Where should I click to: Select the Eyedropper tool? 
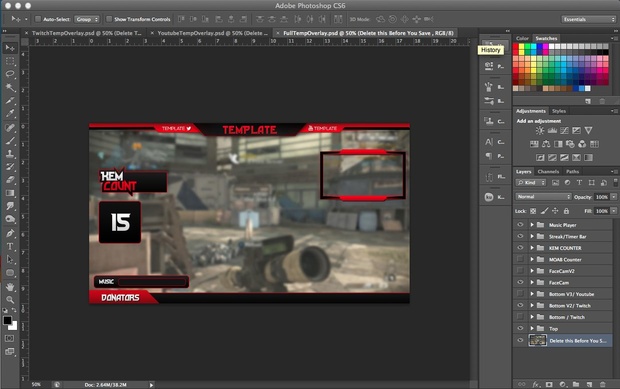point(10,113)
